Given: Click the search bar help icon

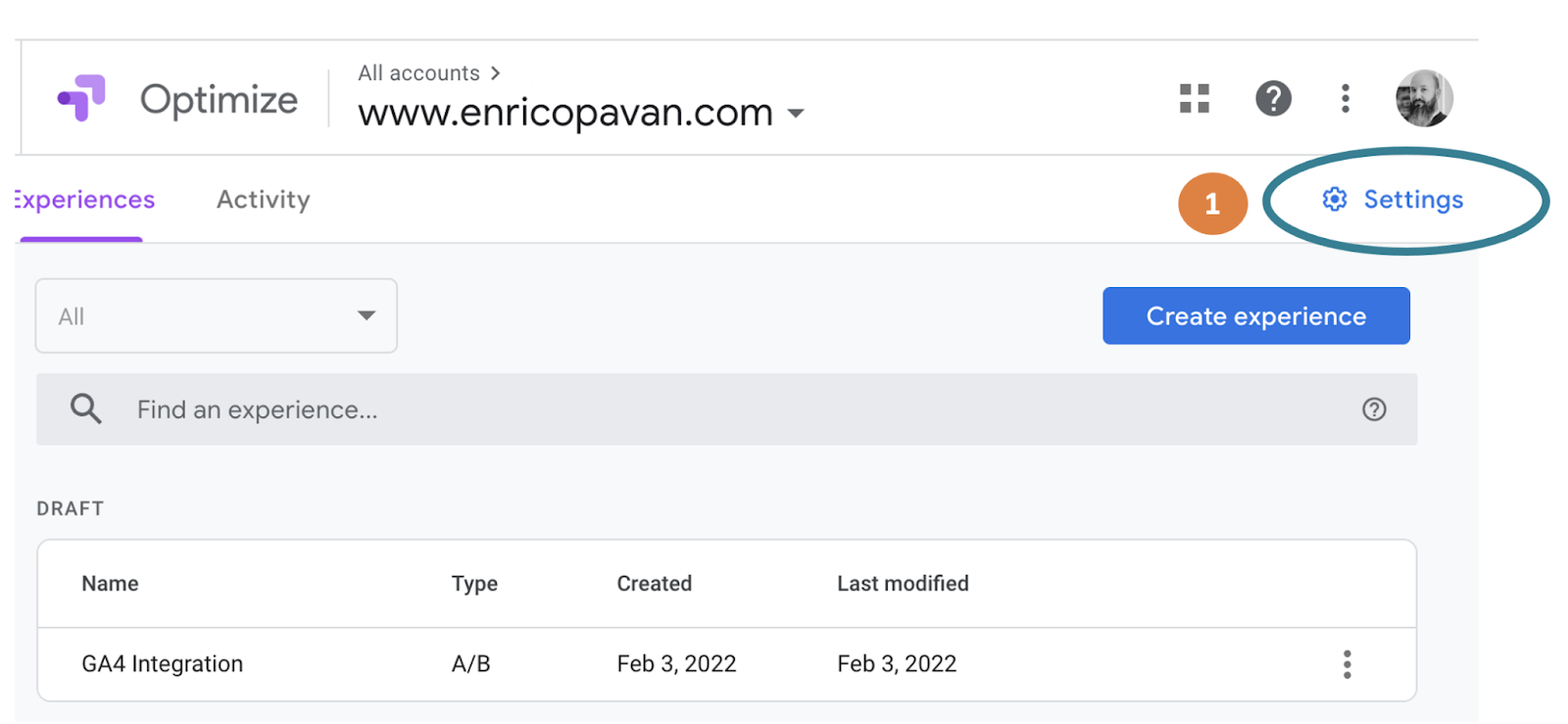Looking at the screenshot, I should pyautogui.click(x=1374, y=410).
